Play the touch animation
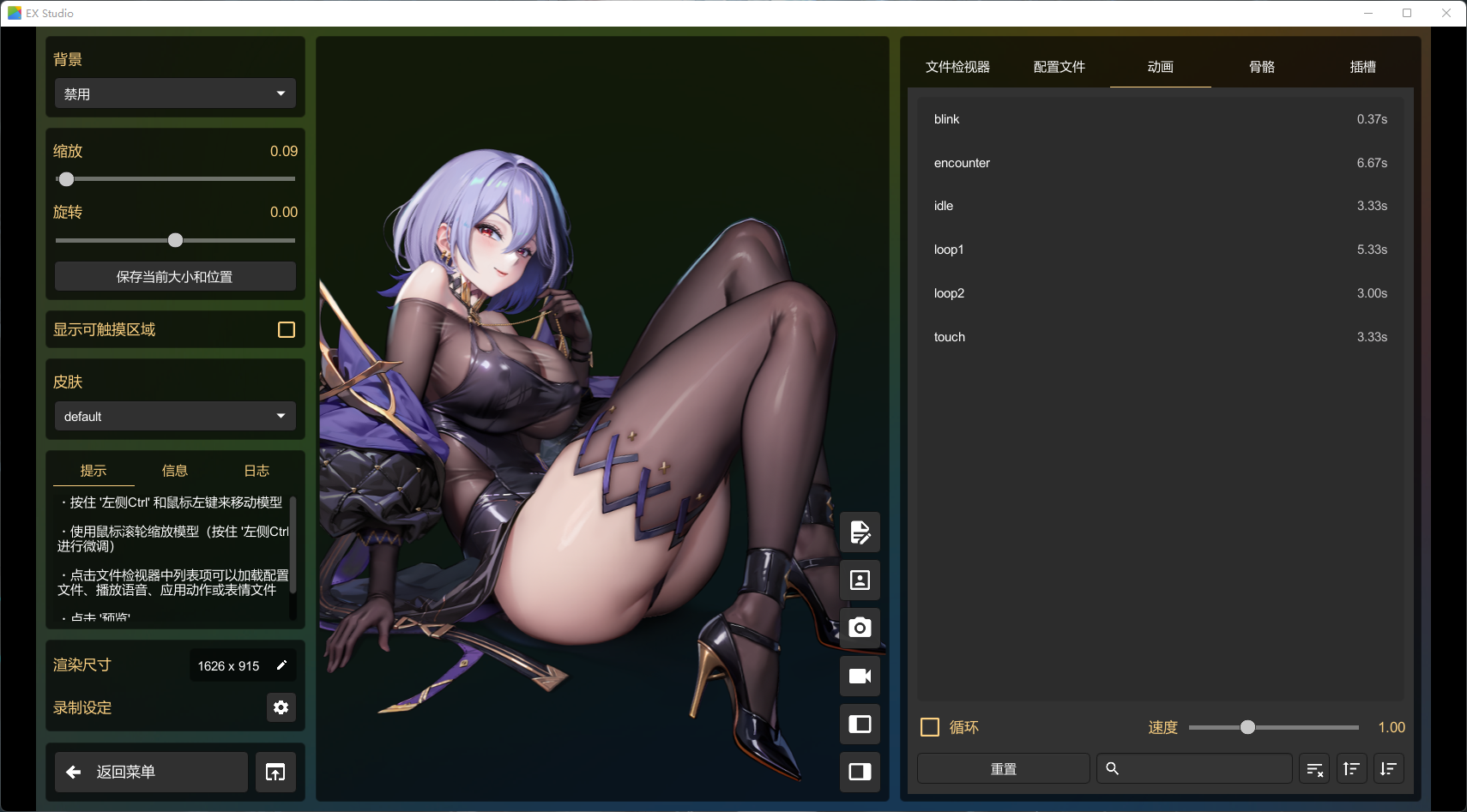Image resolution: width=1467 pixels, height=812 pixels. [1161, 337]
